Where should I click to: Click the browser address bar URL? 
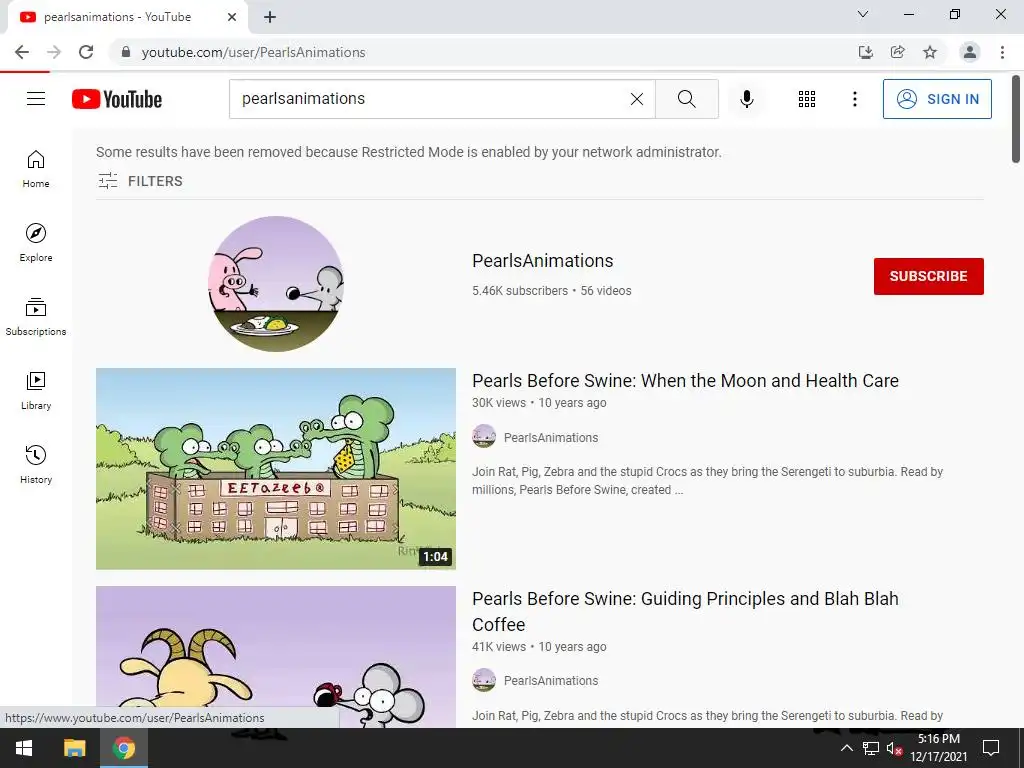click(x=253, y=52)
